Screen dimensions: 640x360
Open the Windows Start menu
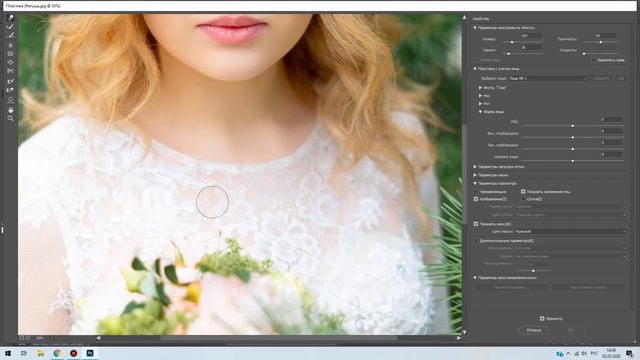(8, 353)
